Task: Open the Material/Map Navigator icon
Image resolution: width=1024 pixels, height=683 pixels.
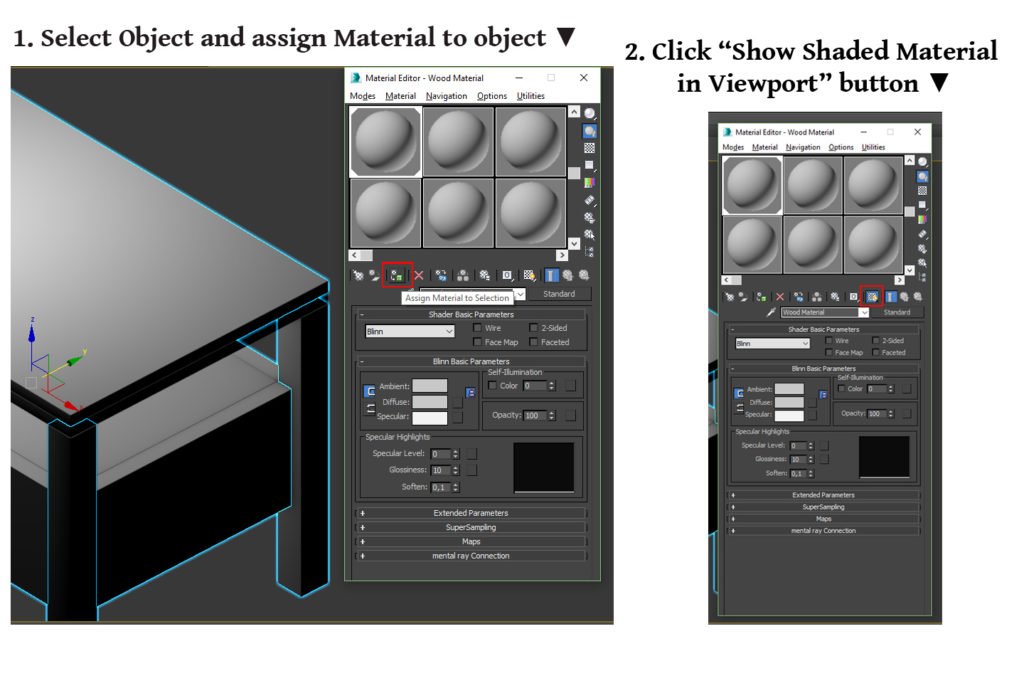Action: (x=589, y=252)
